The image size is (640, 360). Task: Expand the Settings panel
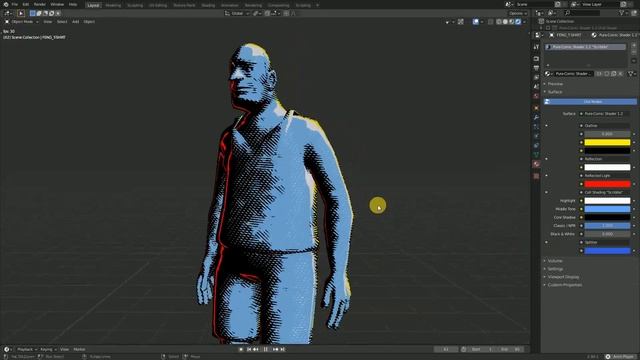(555, 269)
